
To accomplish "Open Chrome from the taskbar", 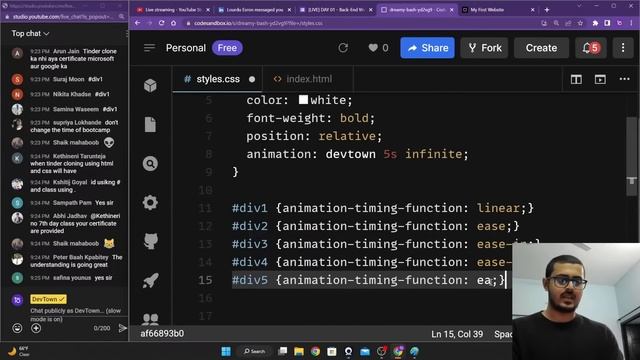I will click(x=315, y=351).
